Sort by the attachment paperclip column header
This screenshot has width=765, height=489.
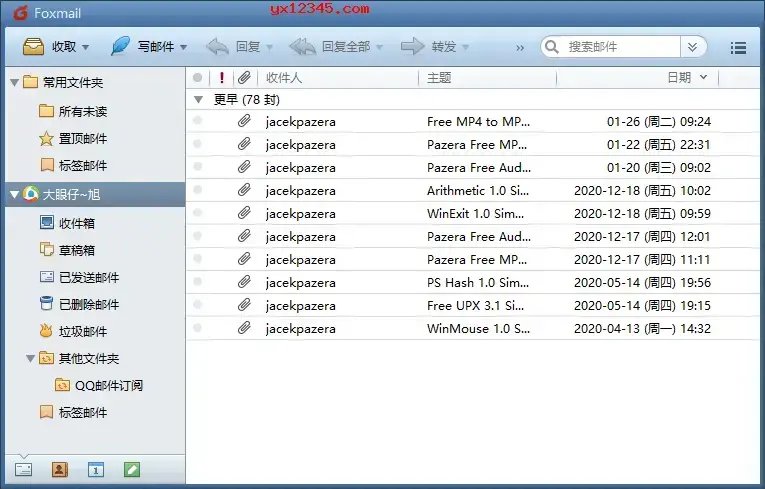tap(244, 77)
